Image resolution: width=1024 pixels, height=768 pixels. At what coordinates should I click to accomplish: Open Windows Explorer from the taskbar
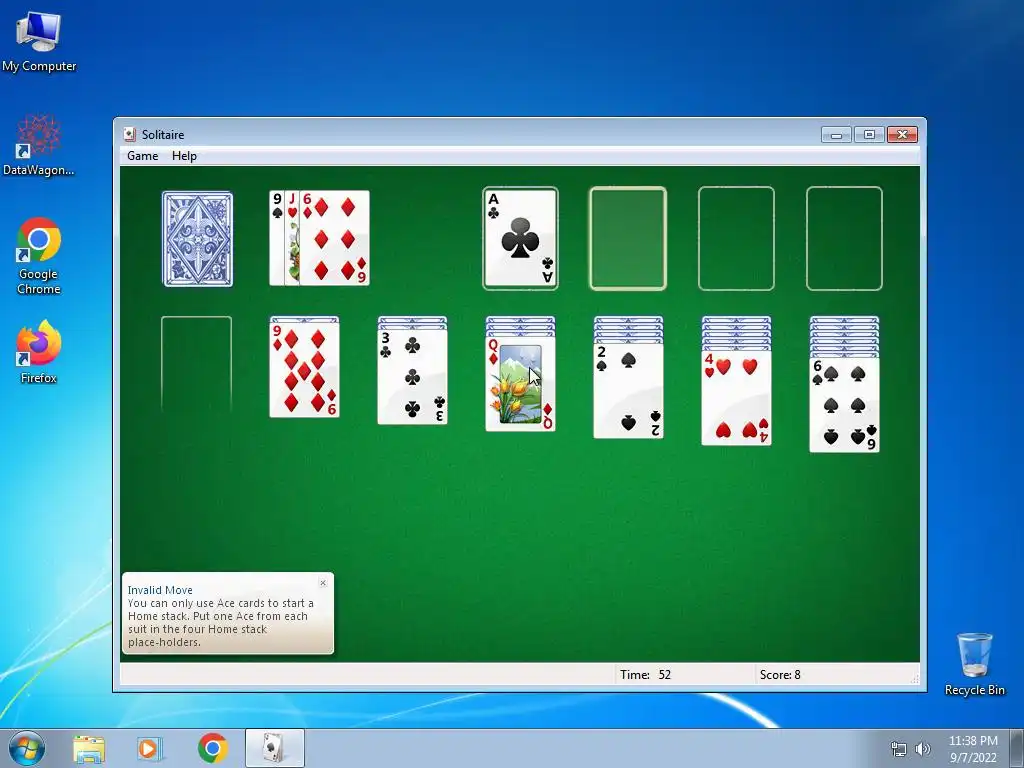click(x=89, y=748)
